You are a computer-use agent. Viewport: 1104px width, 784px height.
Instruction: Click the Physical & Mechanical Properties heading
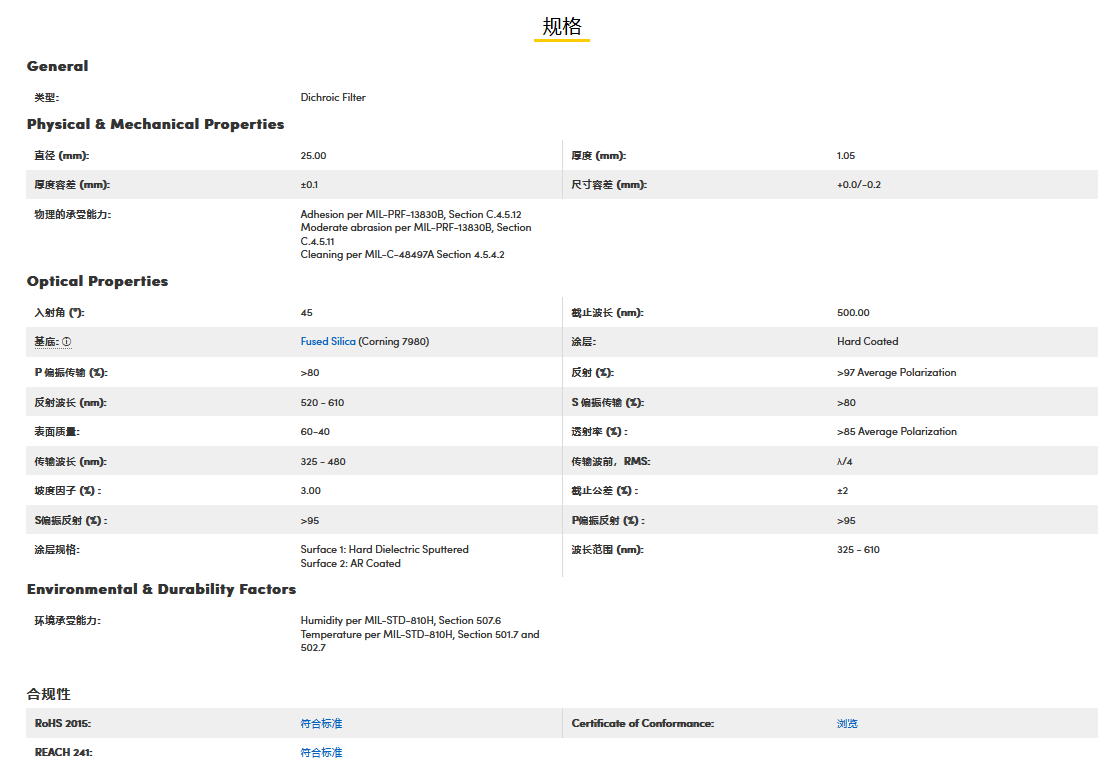(x=155, y=124)
